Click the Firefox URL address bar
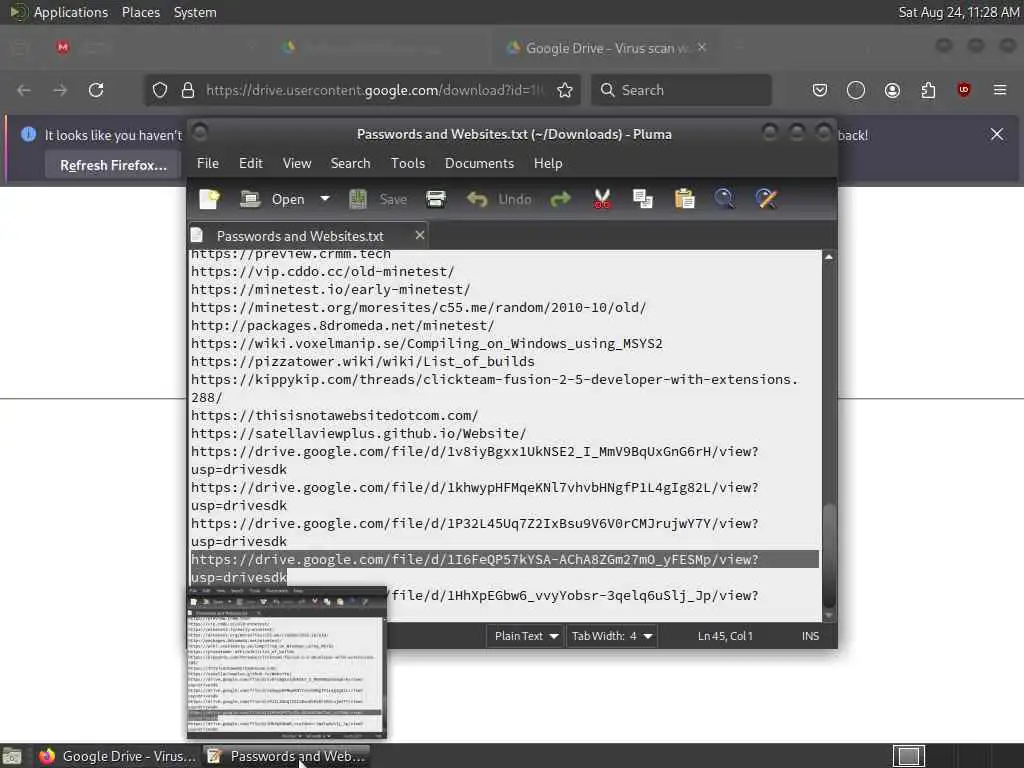Viewport: 1024px width, 768px height. (374, 90)
